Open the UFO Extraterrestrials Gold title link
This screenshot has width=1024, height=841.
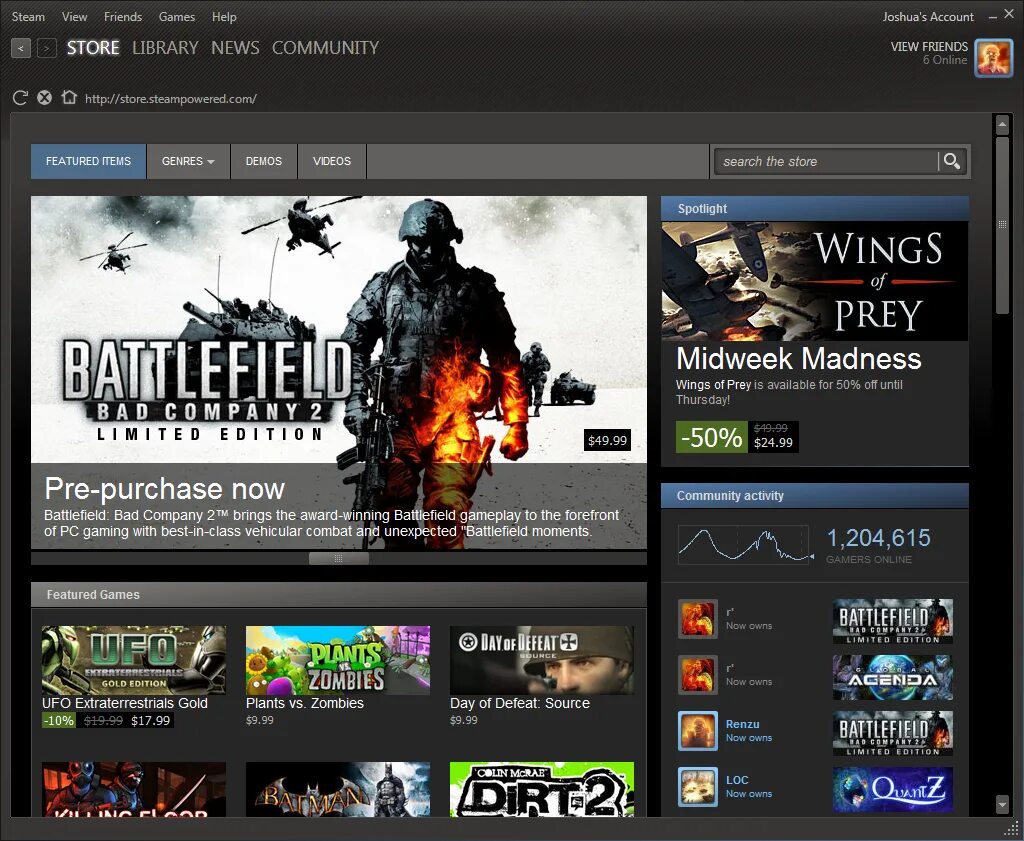coord(125,703)
